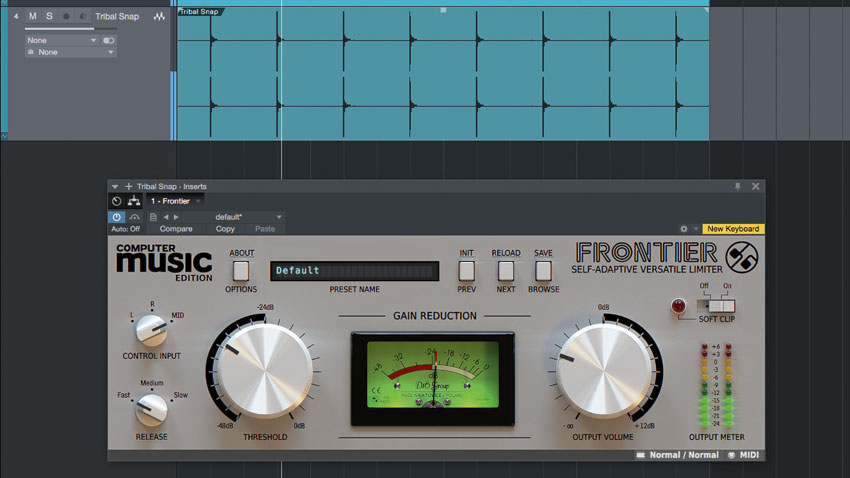
Task: Pin the Tribal Snap Inserts window
Action: tap(737, 186)
